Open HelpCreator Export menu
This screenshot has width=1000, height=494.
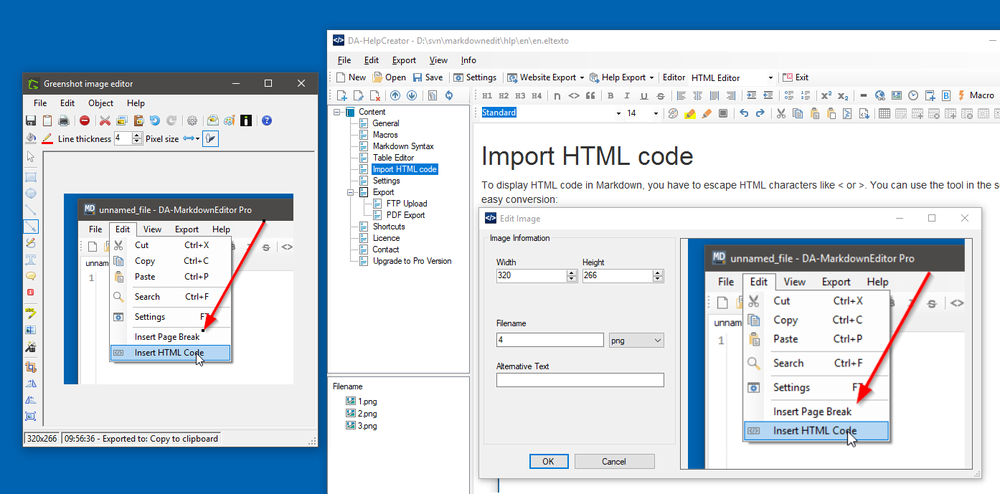[x=404, y=60]
